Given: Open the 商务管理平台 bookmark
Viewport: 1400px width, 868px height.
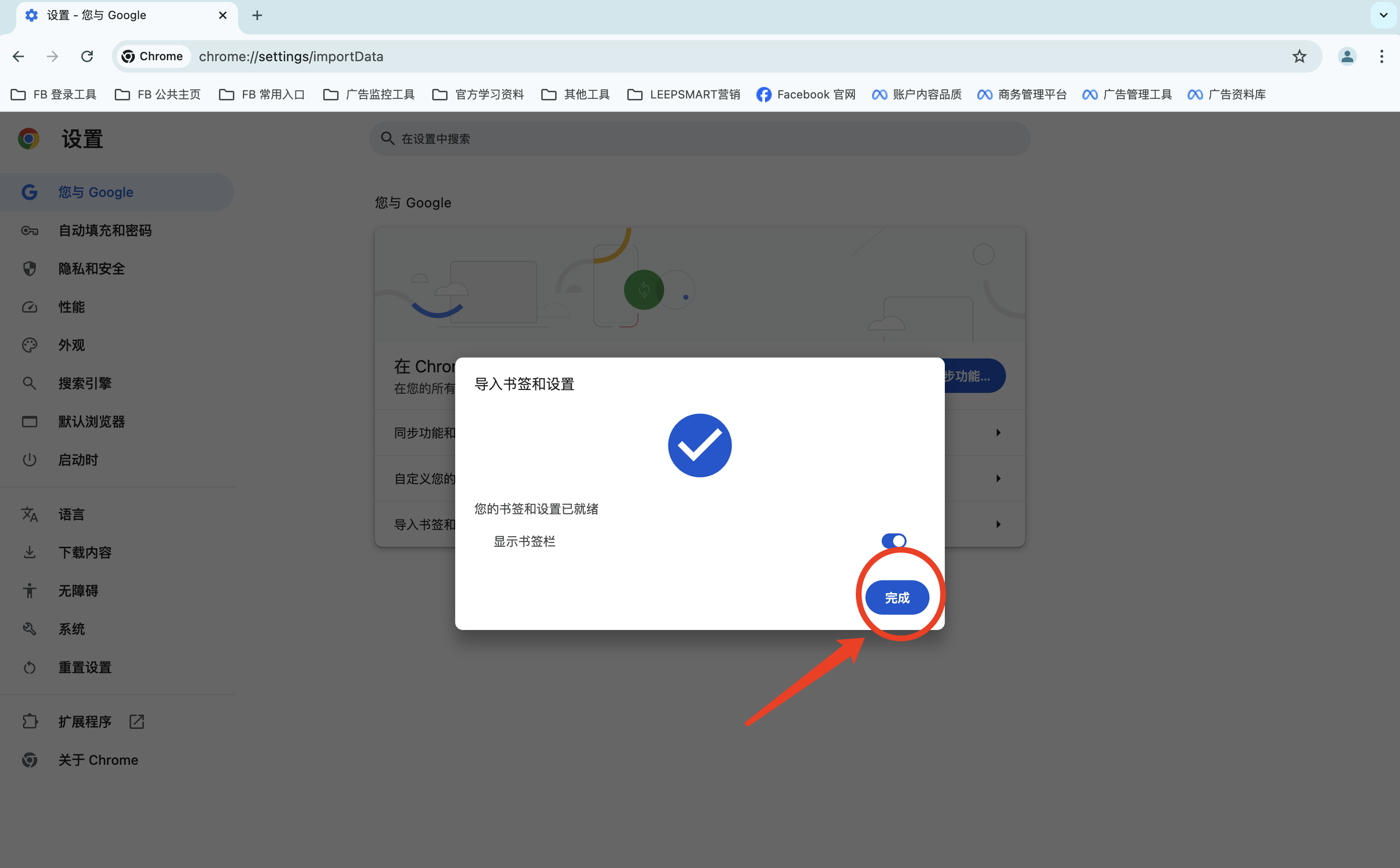Looking at the screenshot, I should point(1022,94).
